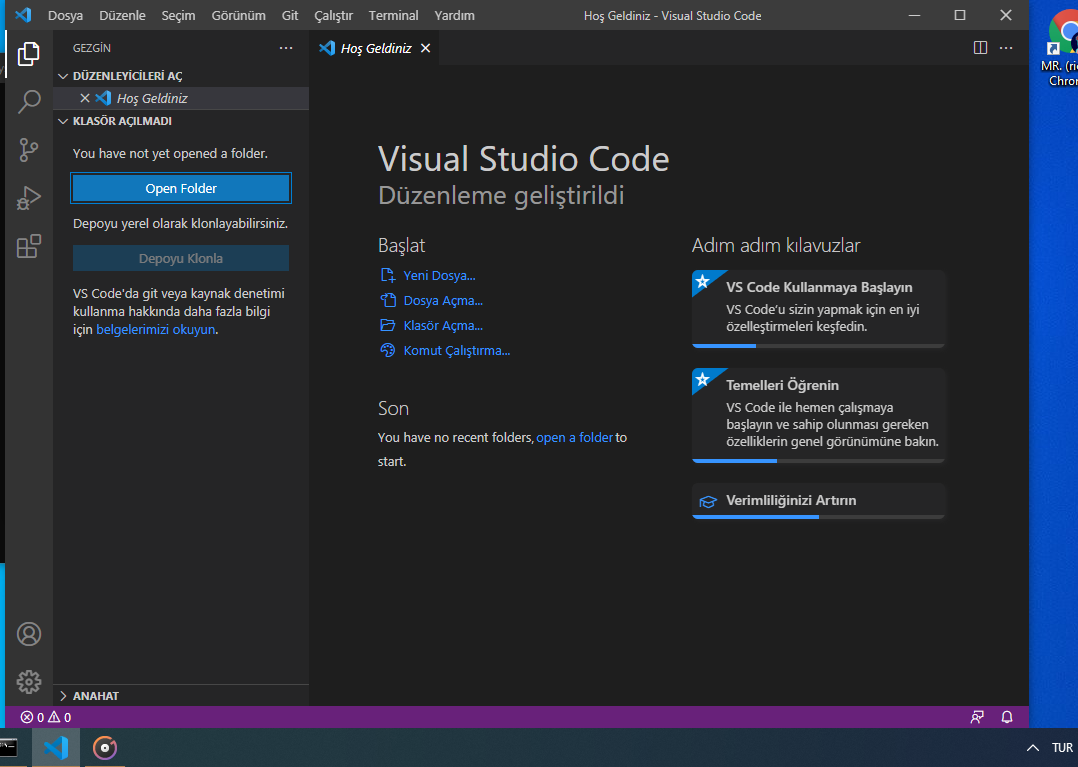Open the Source Control view icon
The height and width of the screenshot is (767, 1078).
[x=29, y=150]
